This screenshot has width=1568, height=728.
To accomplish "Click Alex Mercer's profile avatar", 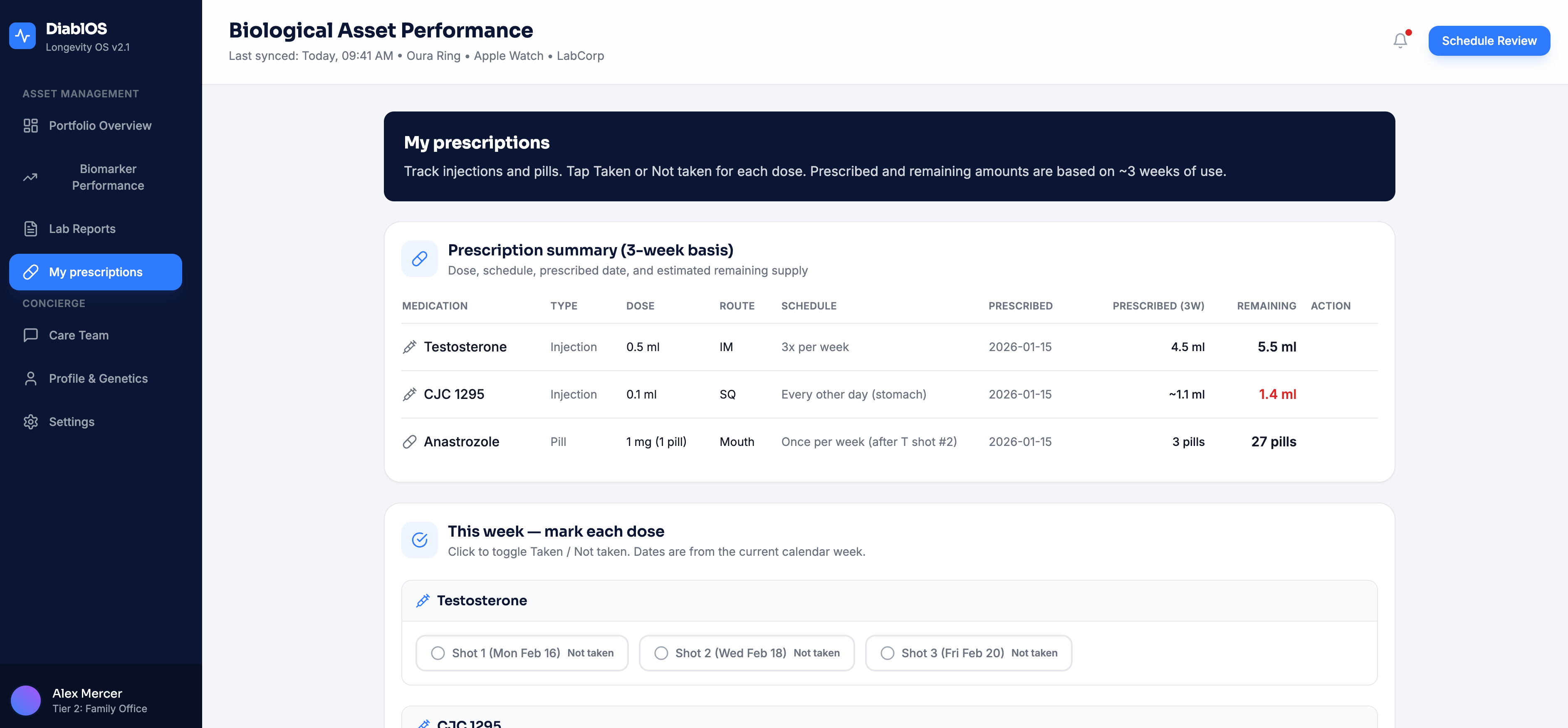I will coord(26,700).
